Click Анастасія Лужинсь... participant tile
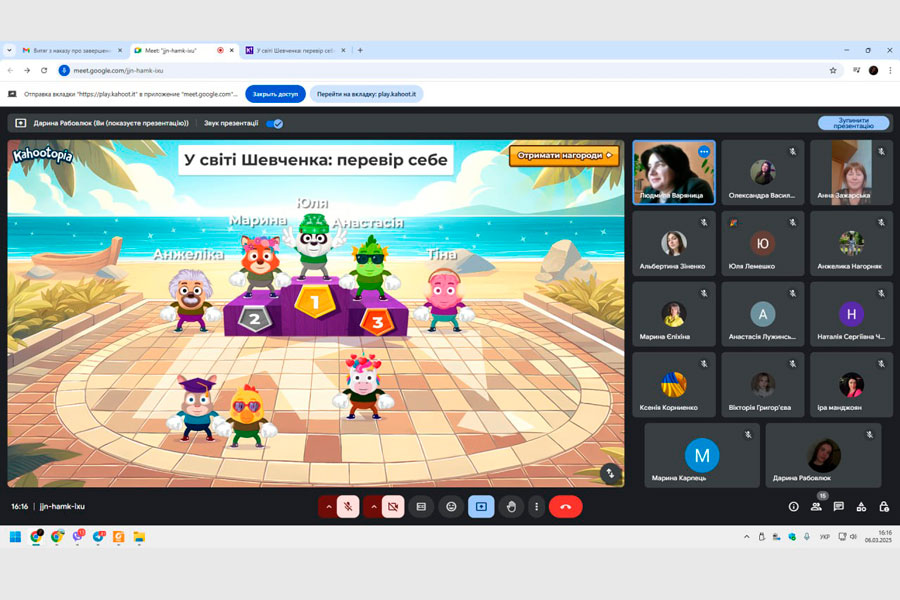Image resolution: width=900 pixels, height=600 pixels. 762,314
